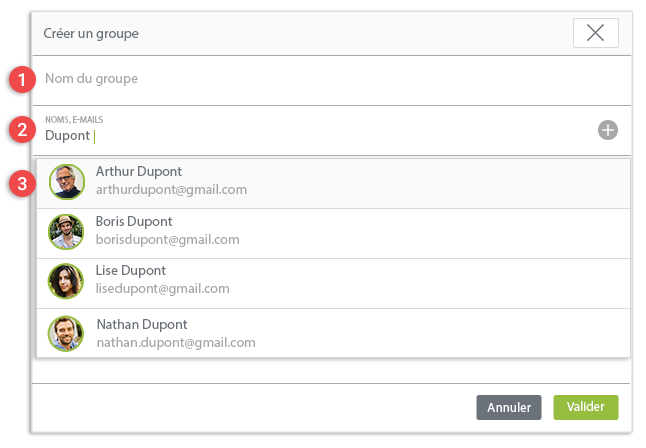The width and height of the screenshot is (646, 448).
Task: Click borisdupont@gmail.com email text
Action: coord(167,239)
